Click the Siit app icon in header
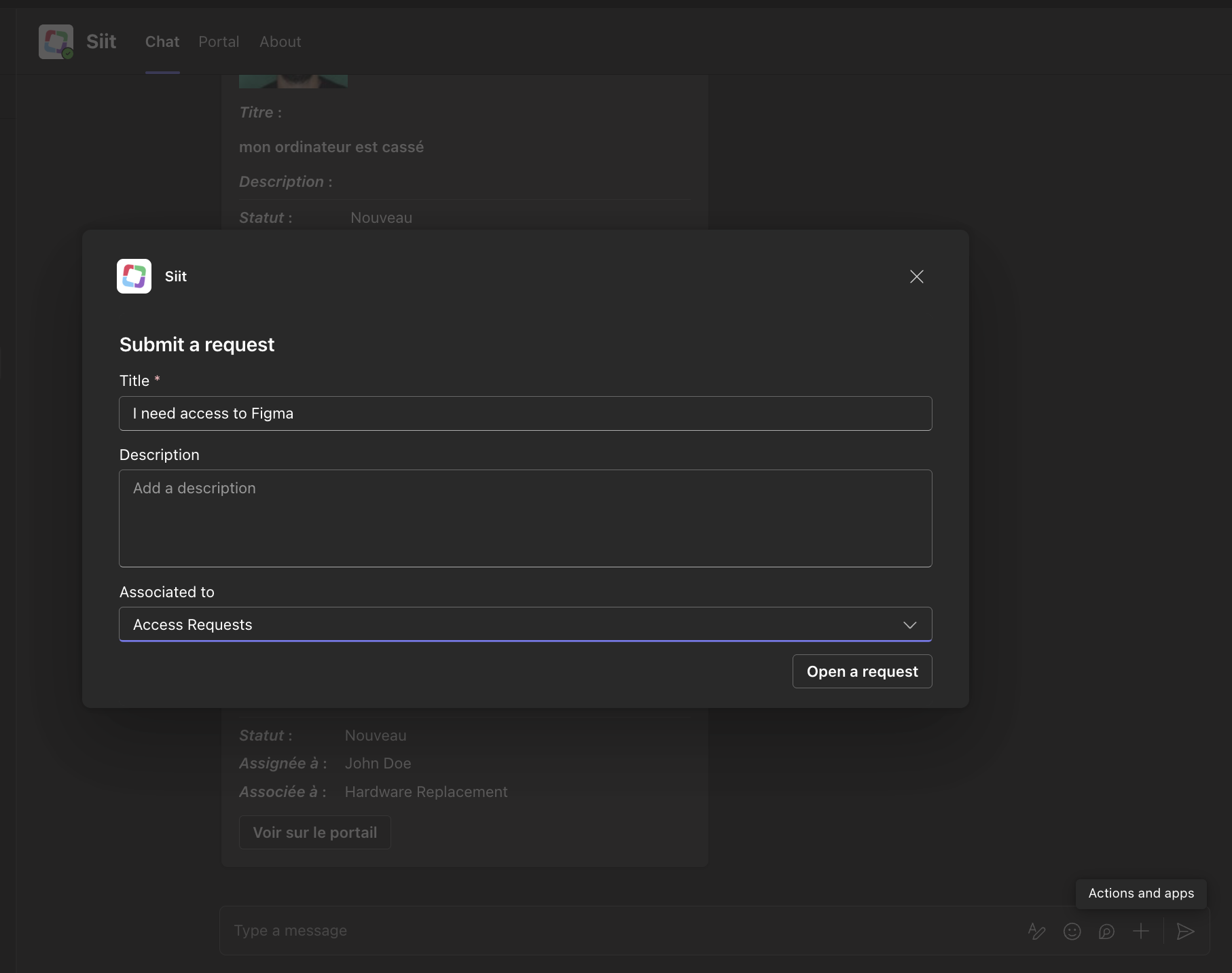 [56, 42]
